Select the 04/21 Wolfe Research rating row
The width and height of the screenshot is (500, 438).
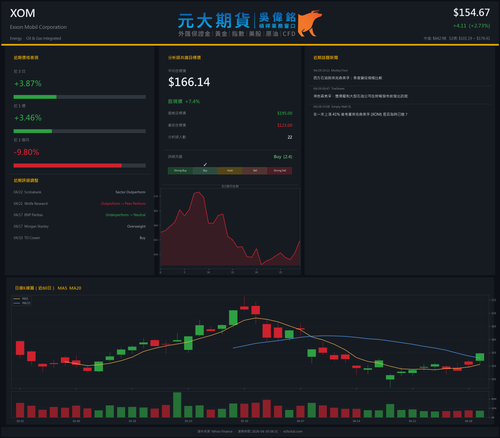[80, 204]
